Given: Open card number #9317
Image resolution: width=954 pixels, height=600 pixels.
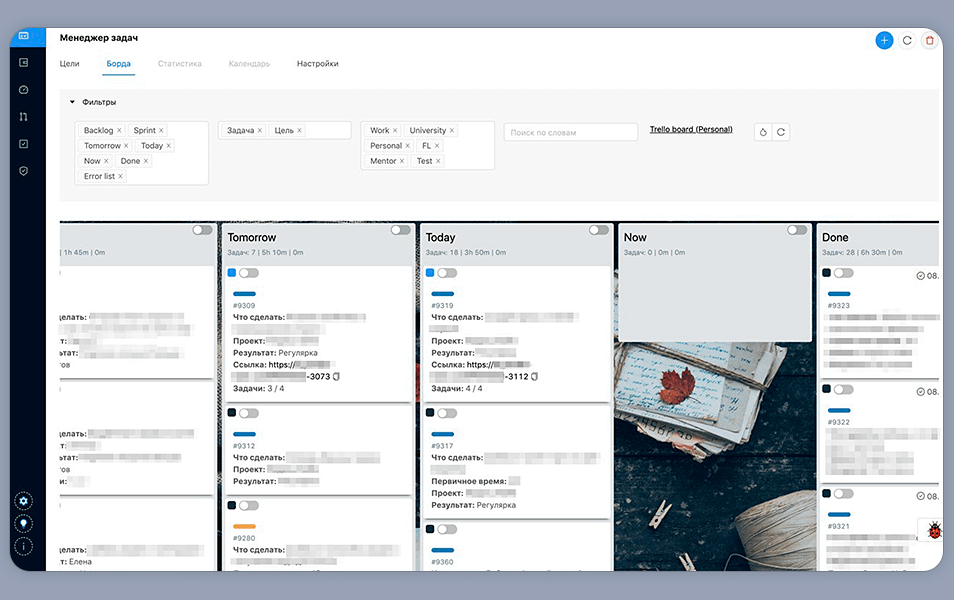Looking at the screenshot, I should (442, 446).
